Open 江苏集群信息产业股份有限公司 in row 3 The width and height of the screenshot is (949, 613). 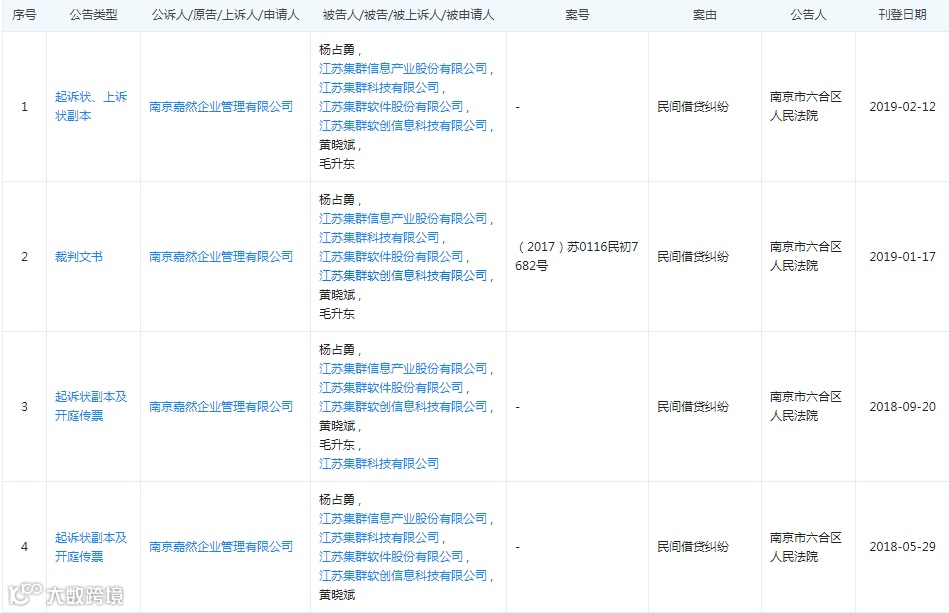403,369
